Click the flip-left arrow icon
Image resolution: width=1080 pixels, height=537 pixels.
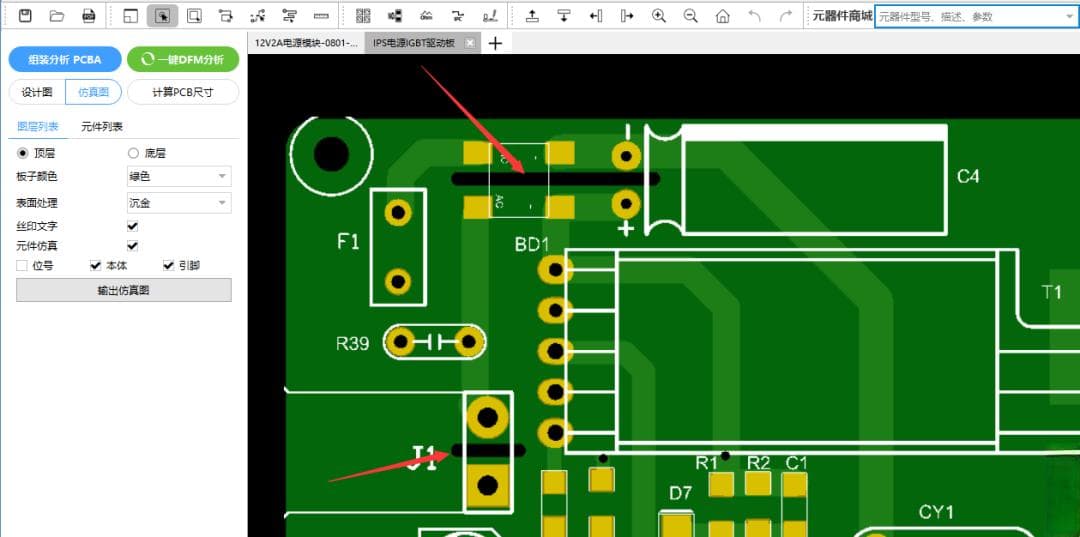tap(595, 16)
